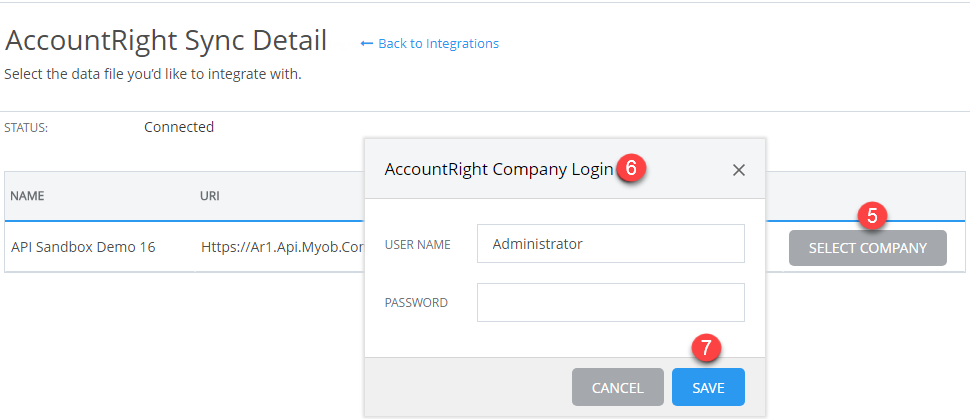The height and width of the screenshot is (419, 970).
Task: Click the Connected status value
Action: point(179,127)
